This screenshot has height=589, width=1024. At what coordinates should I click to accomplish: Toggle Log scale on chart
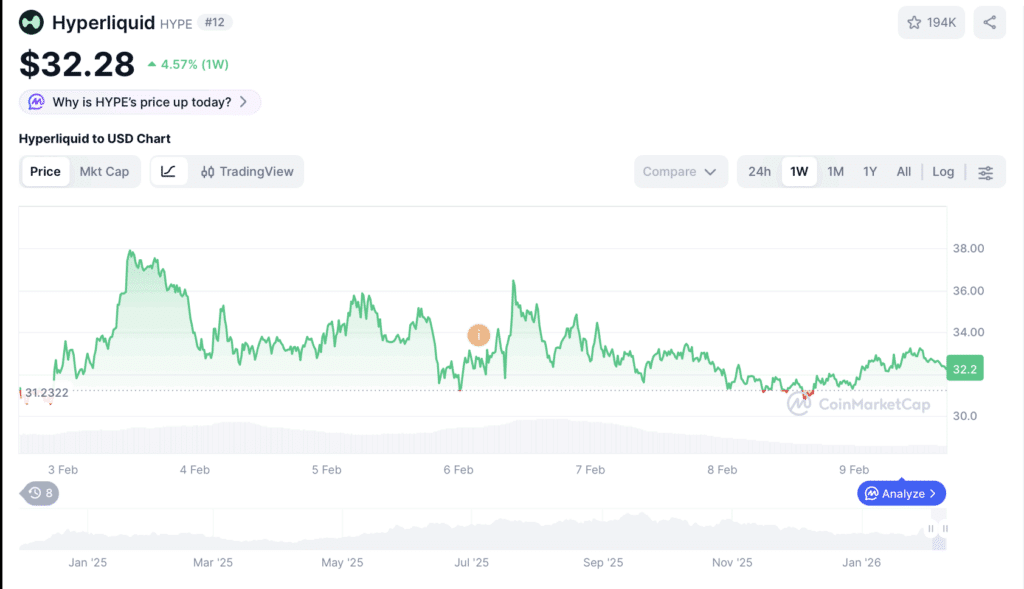tap(942, 172)
